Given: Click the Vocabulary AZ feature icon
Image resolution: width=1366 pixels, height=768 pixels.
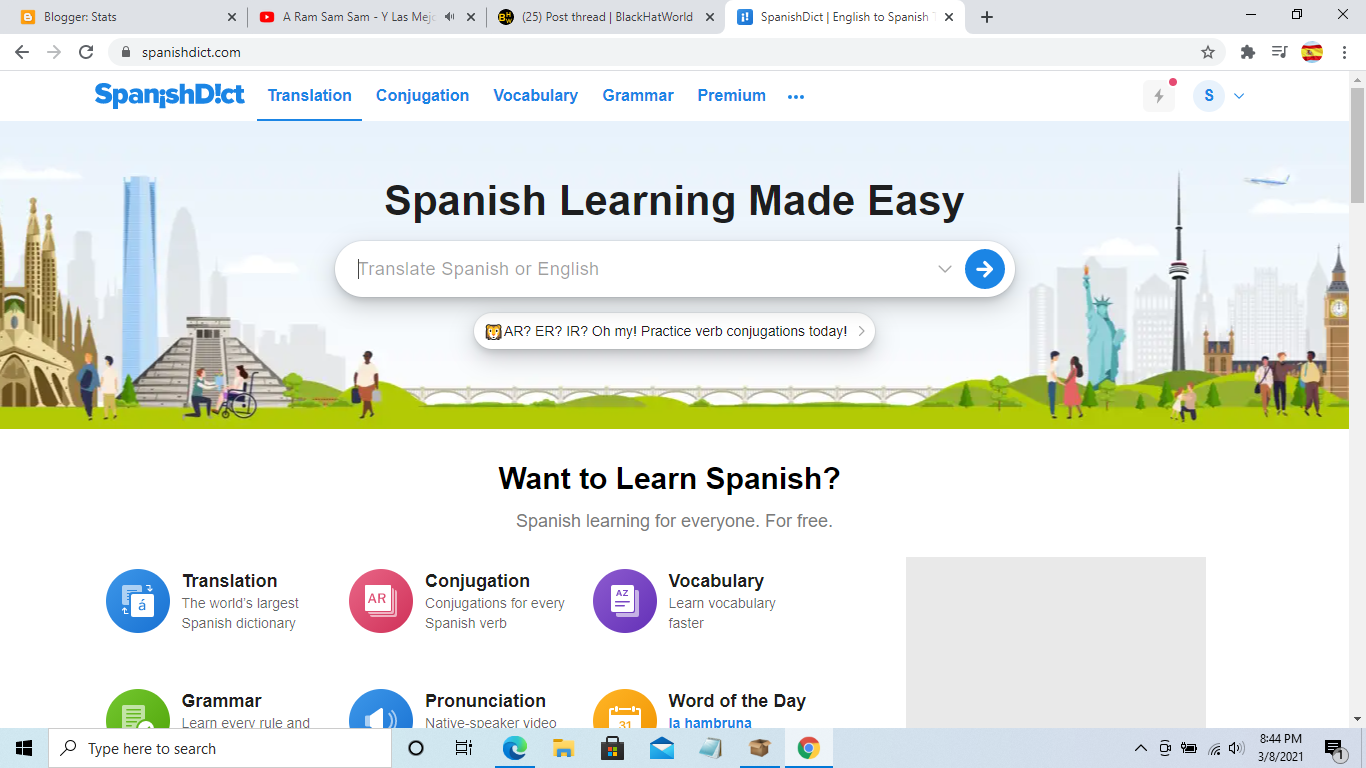Looking at the screenshot, I should 625,601.
